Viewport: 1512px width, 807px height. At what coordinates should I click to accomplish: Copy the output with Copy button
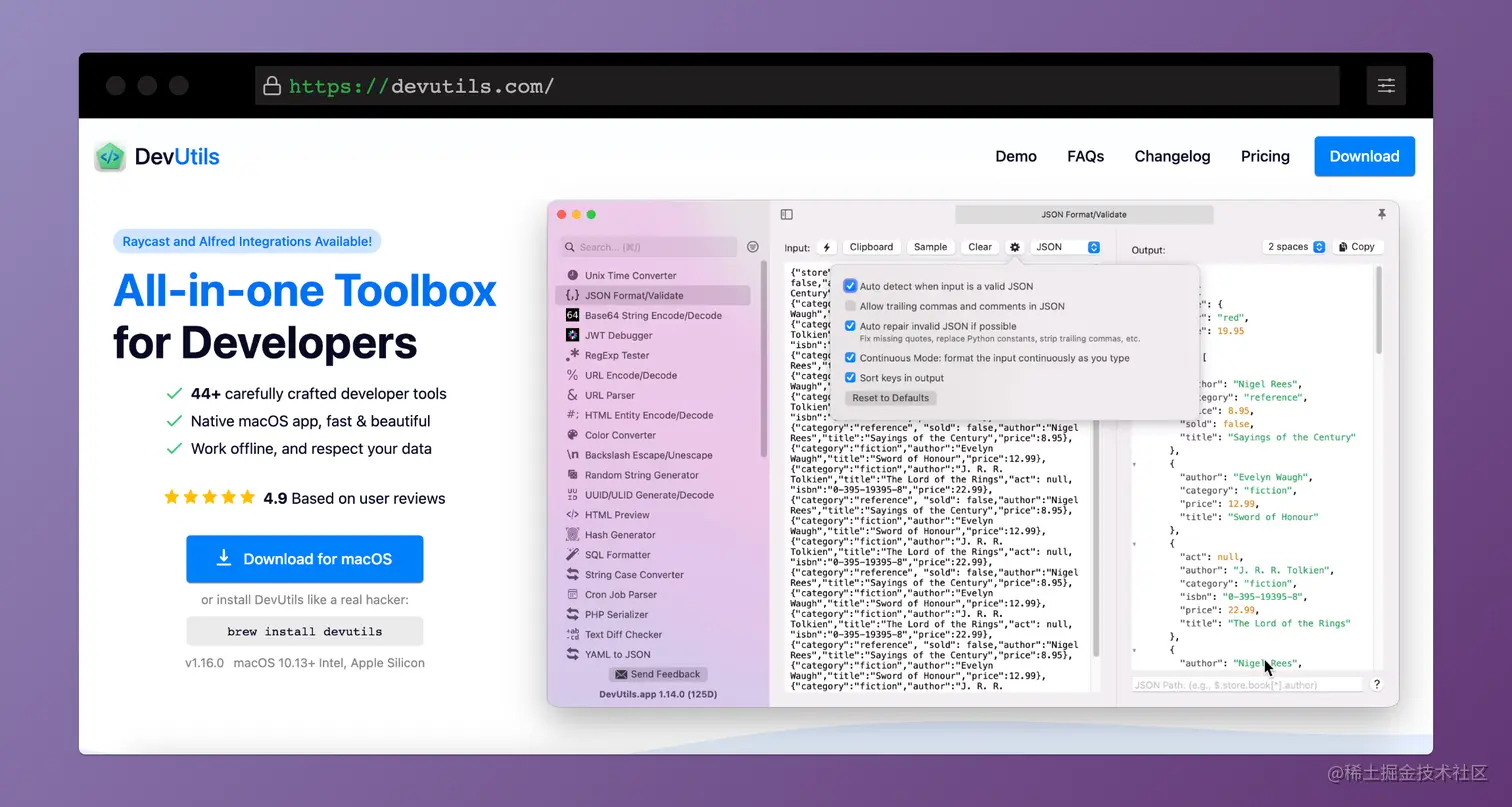(x=1356, y=247)
